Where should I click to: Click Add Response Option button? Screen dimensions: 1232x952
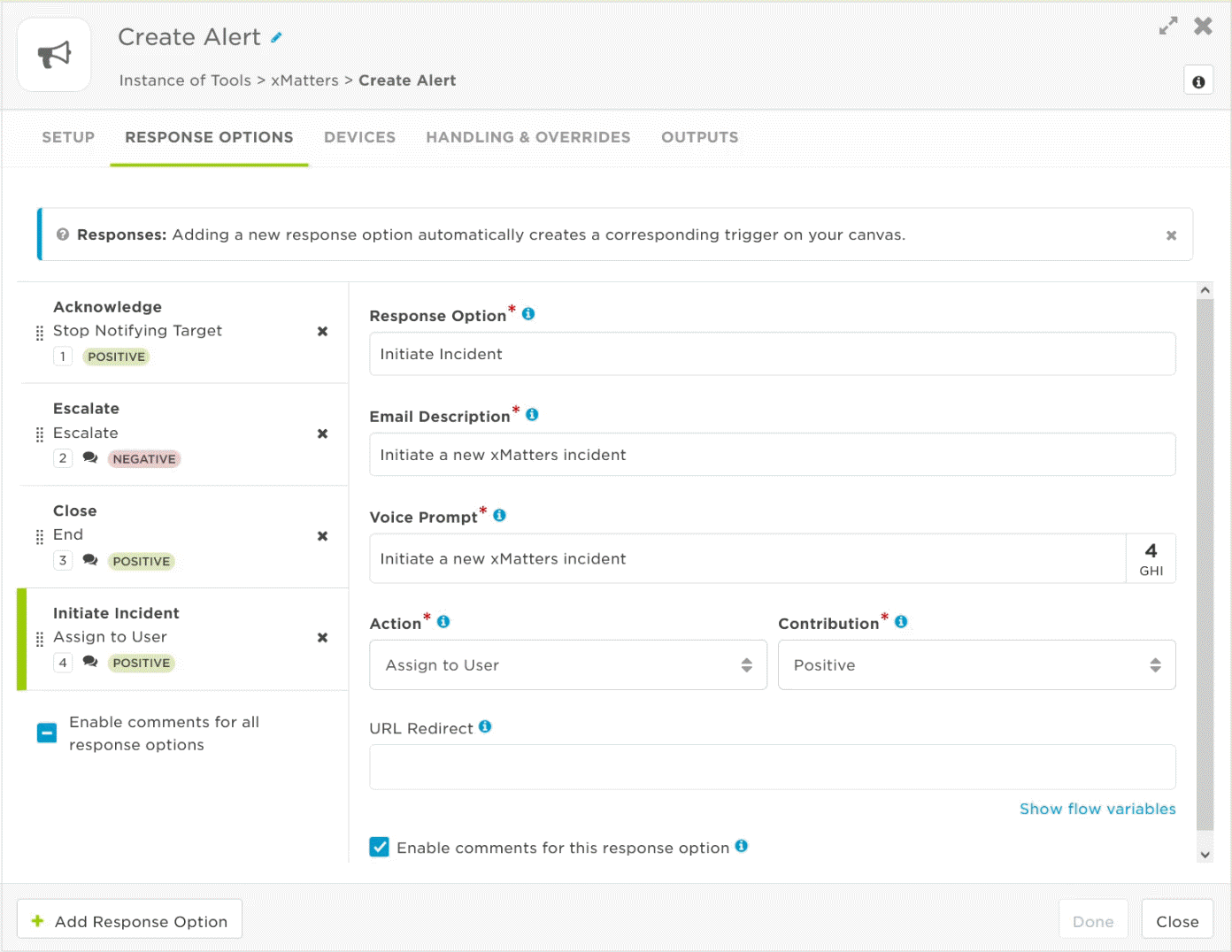point(129,921)
